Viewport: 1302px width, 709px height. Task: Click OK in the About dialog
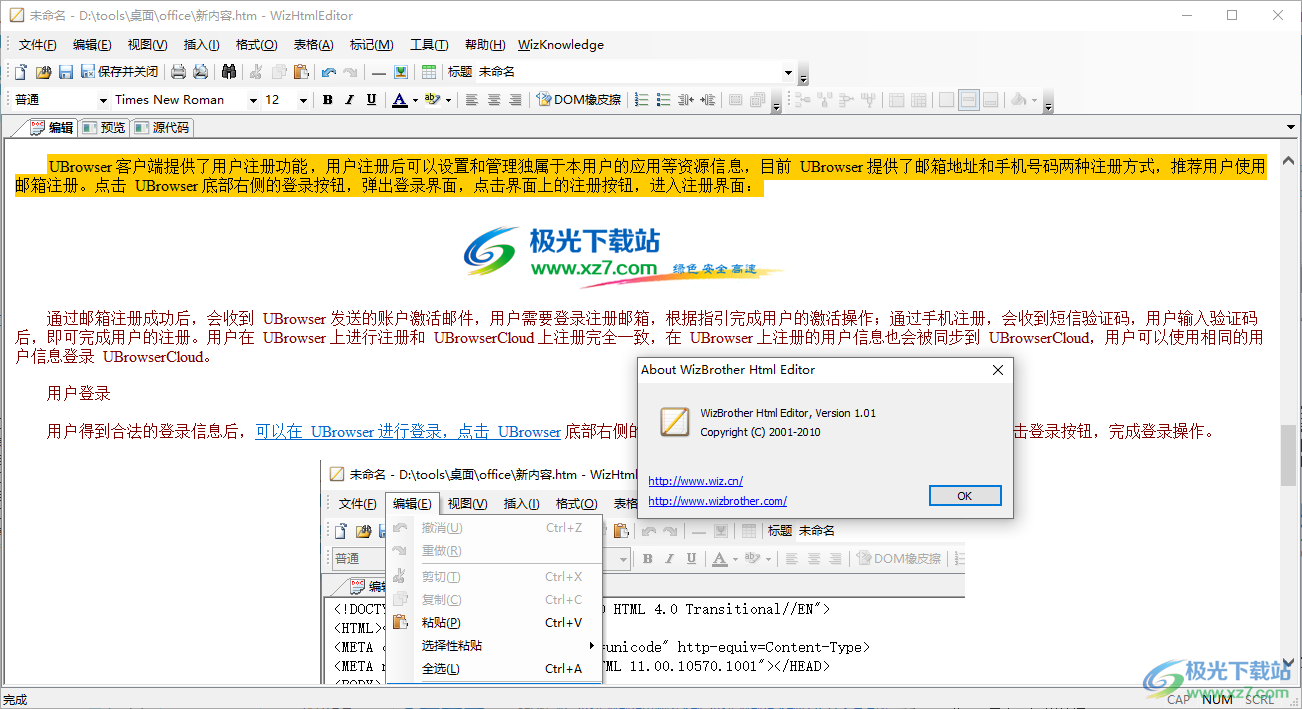pyautogui.click(x=964, y=495)
